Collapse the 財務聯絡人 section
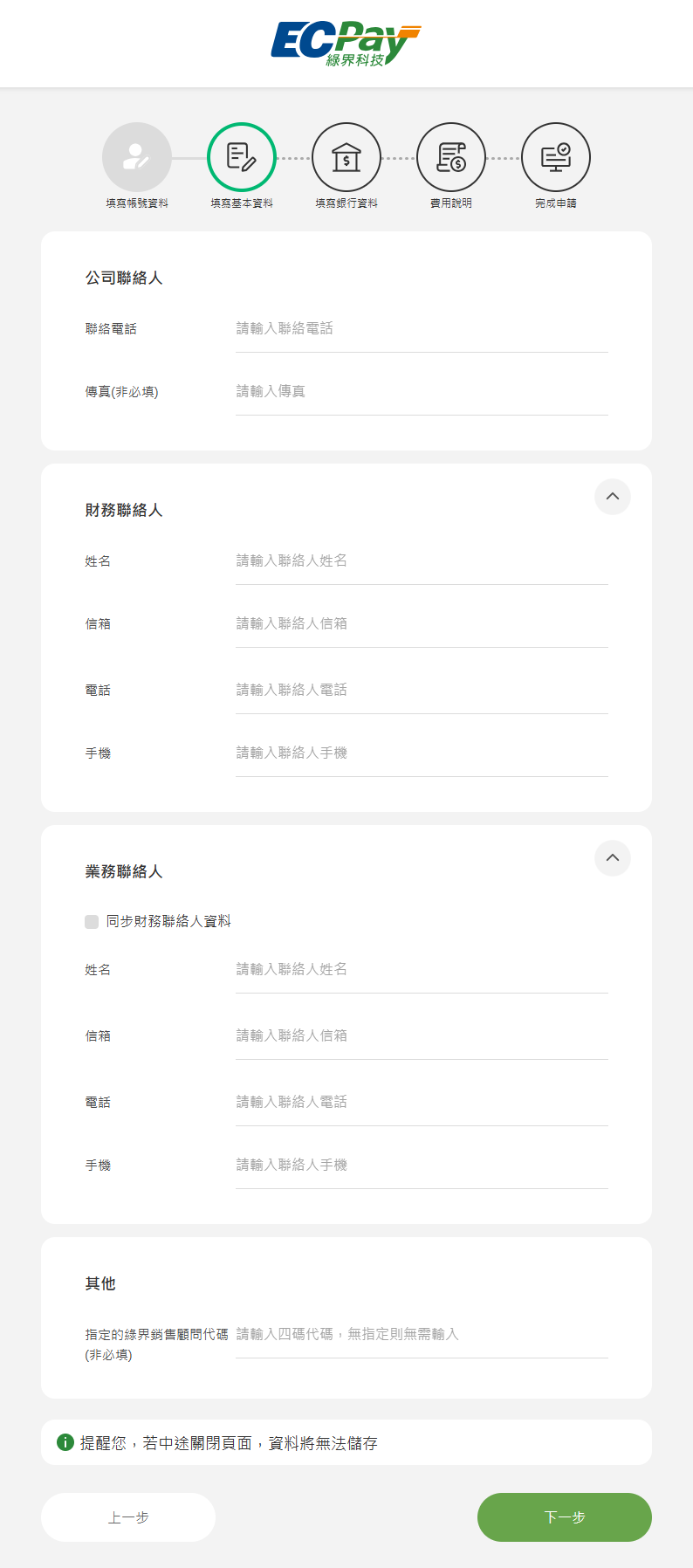 [613, 497]
